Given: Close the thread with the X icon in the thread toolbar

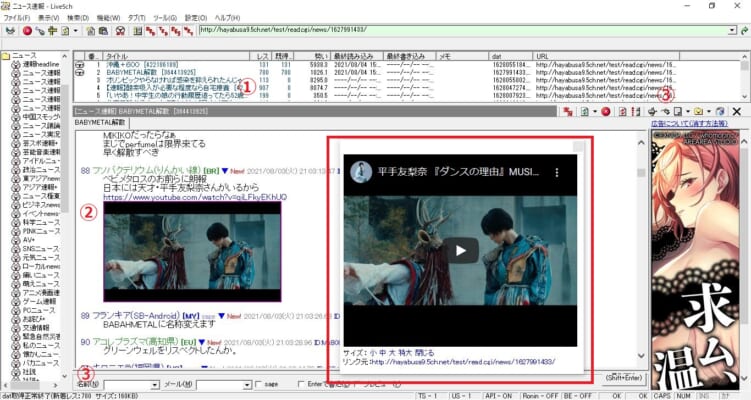Looking at the screenshot, I should pos(737,111).
